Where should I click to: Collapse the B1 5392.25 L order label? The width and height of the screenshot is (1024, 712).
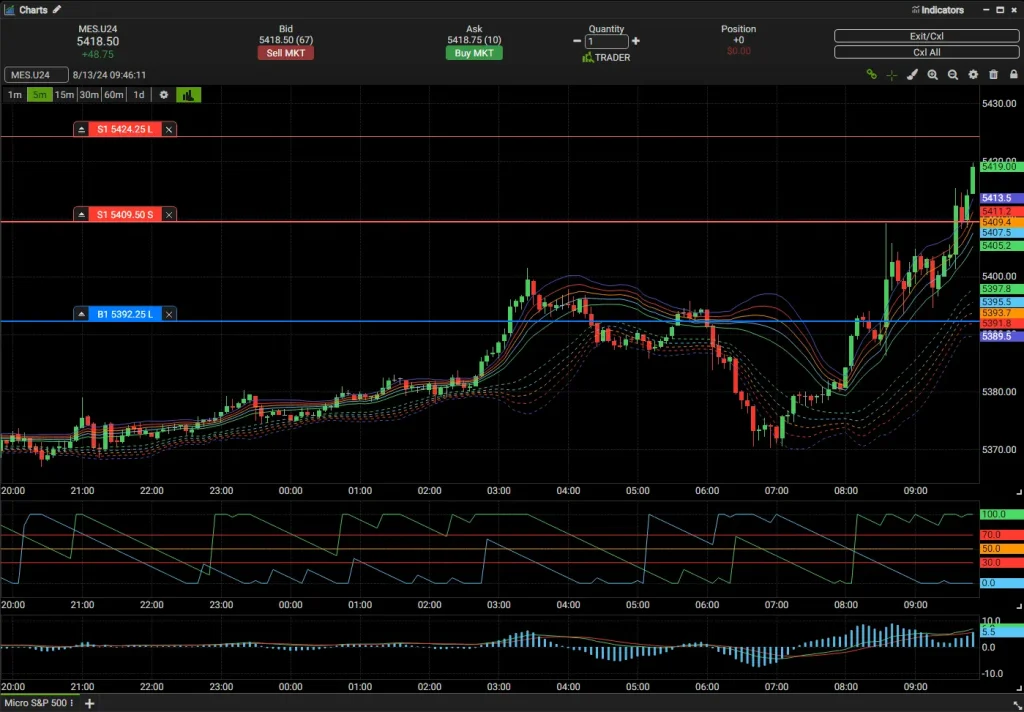80,313
